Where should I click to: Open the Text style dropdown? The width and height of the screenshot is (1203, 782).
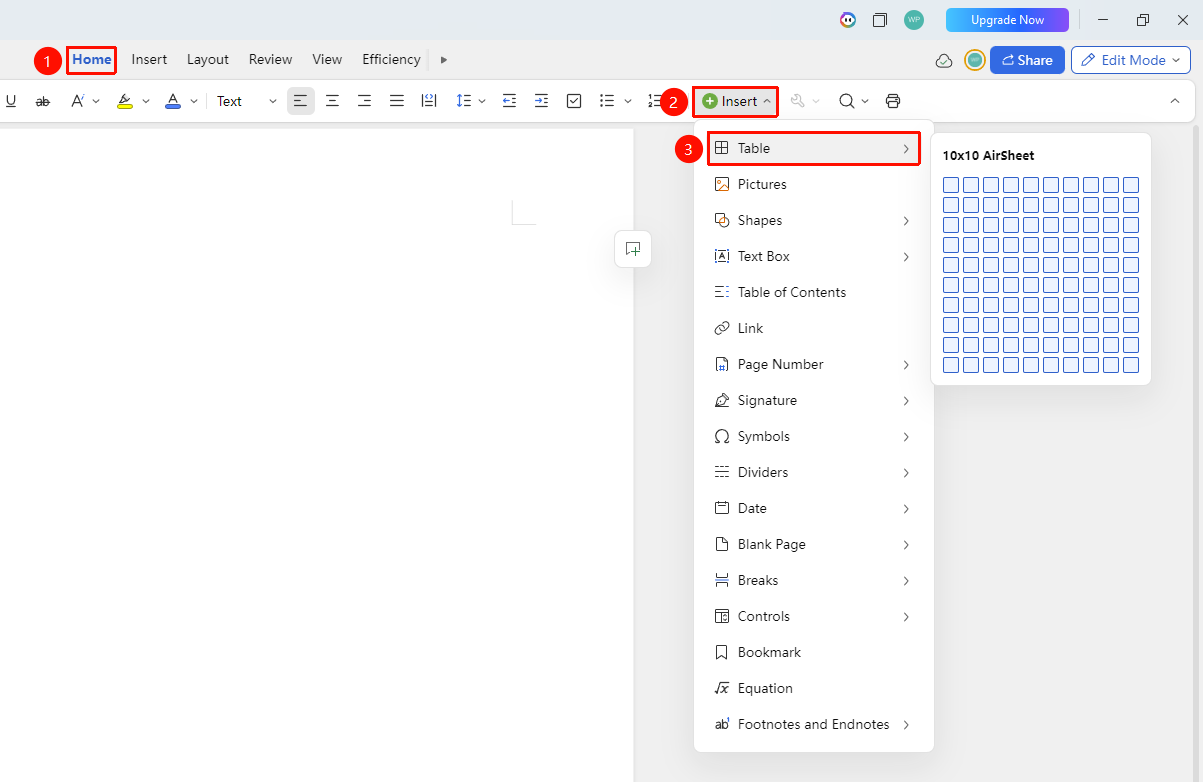(x=246, y=101)
